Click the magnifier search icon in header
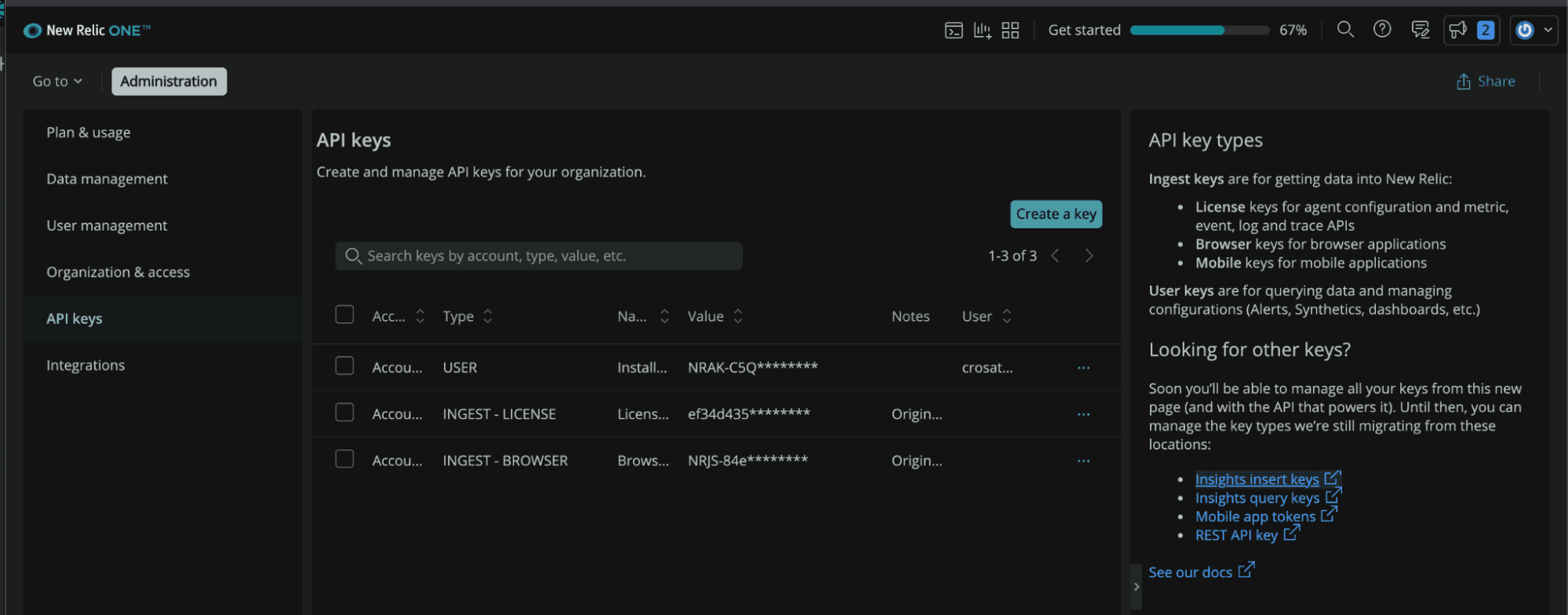Screen dimensions: 1568x615 point(1345,30)
